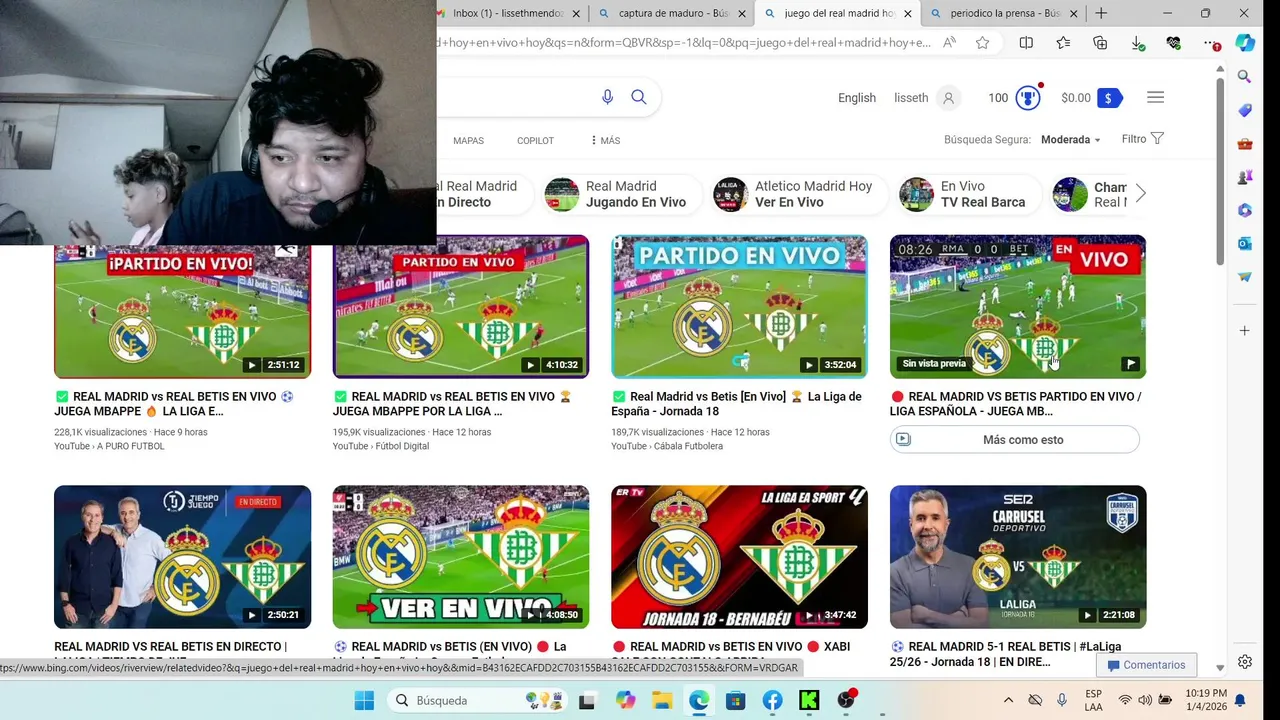1280x720 pixels.
Task: Click the magnifier search button in Bing box
Action: [x=639, y=97]
